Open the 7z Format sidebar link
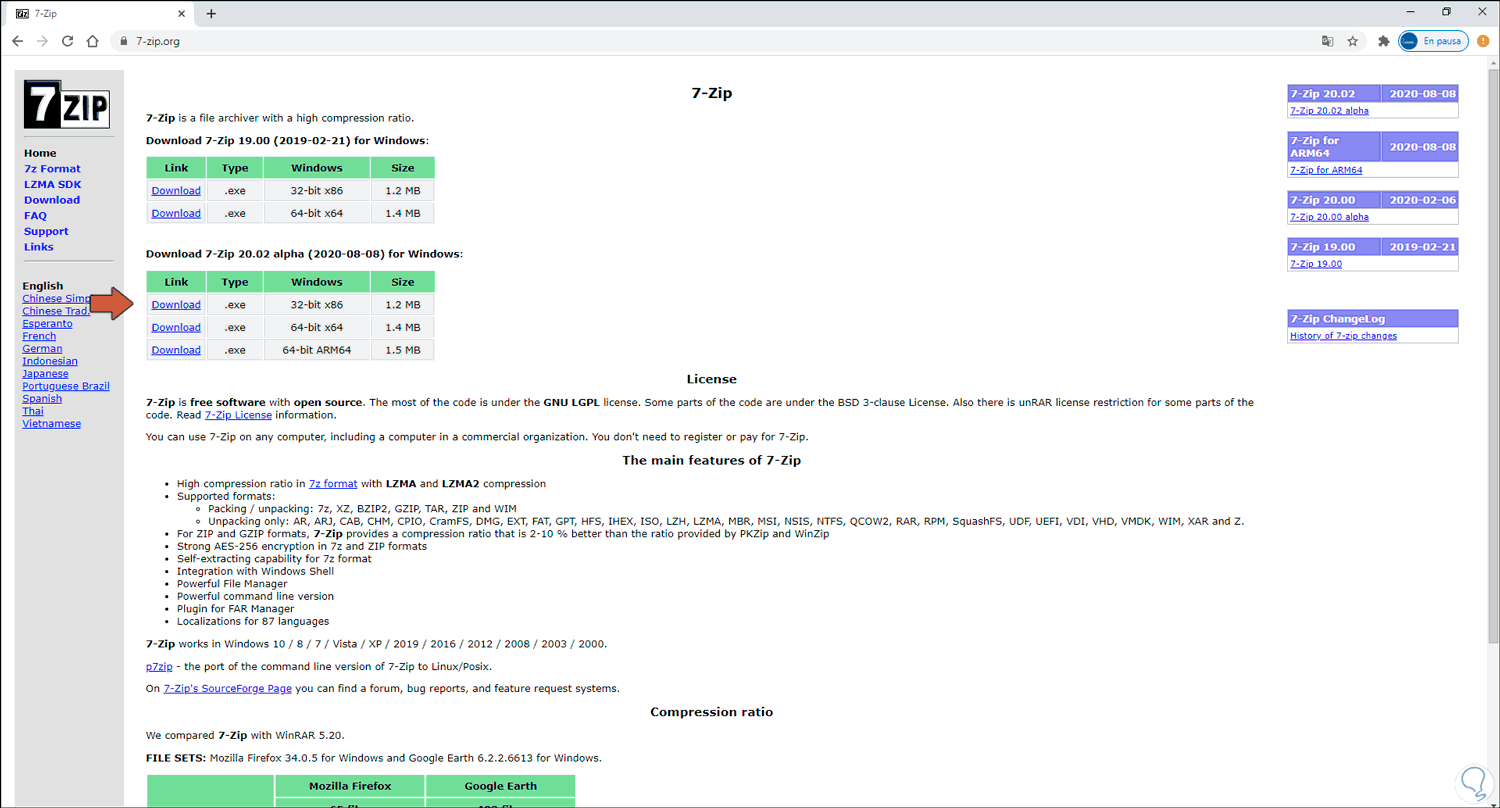This screenshot has width=1500, height=808. click(x=52, y=169)
